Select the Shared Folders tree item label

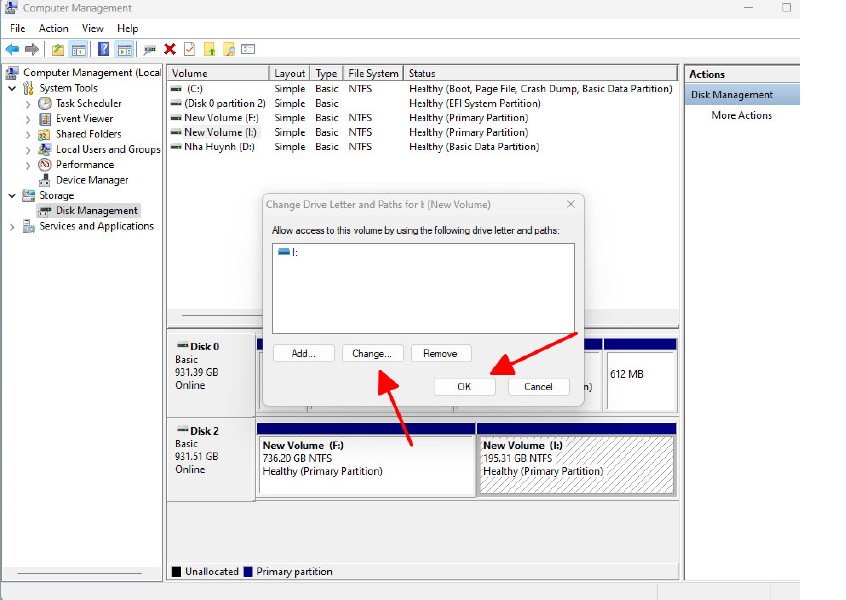[88, 134]
